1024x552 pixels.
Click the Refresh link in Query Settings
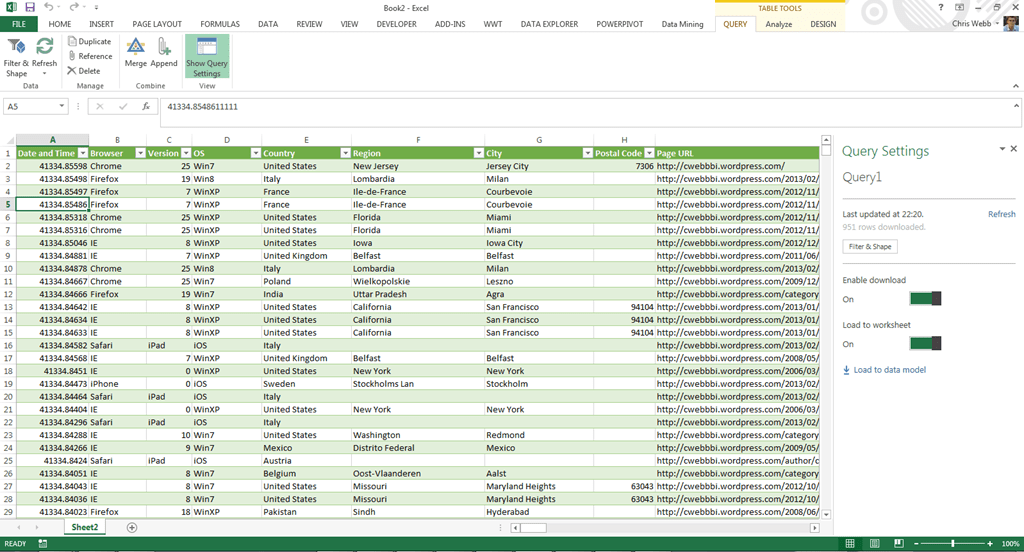pyautogui.click(x=1002, y=214)
